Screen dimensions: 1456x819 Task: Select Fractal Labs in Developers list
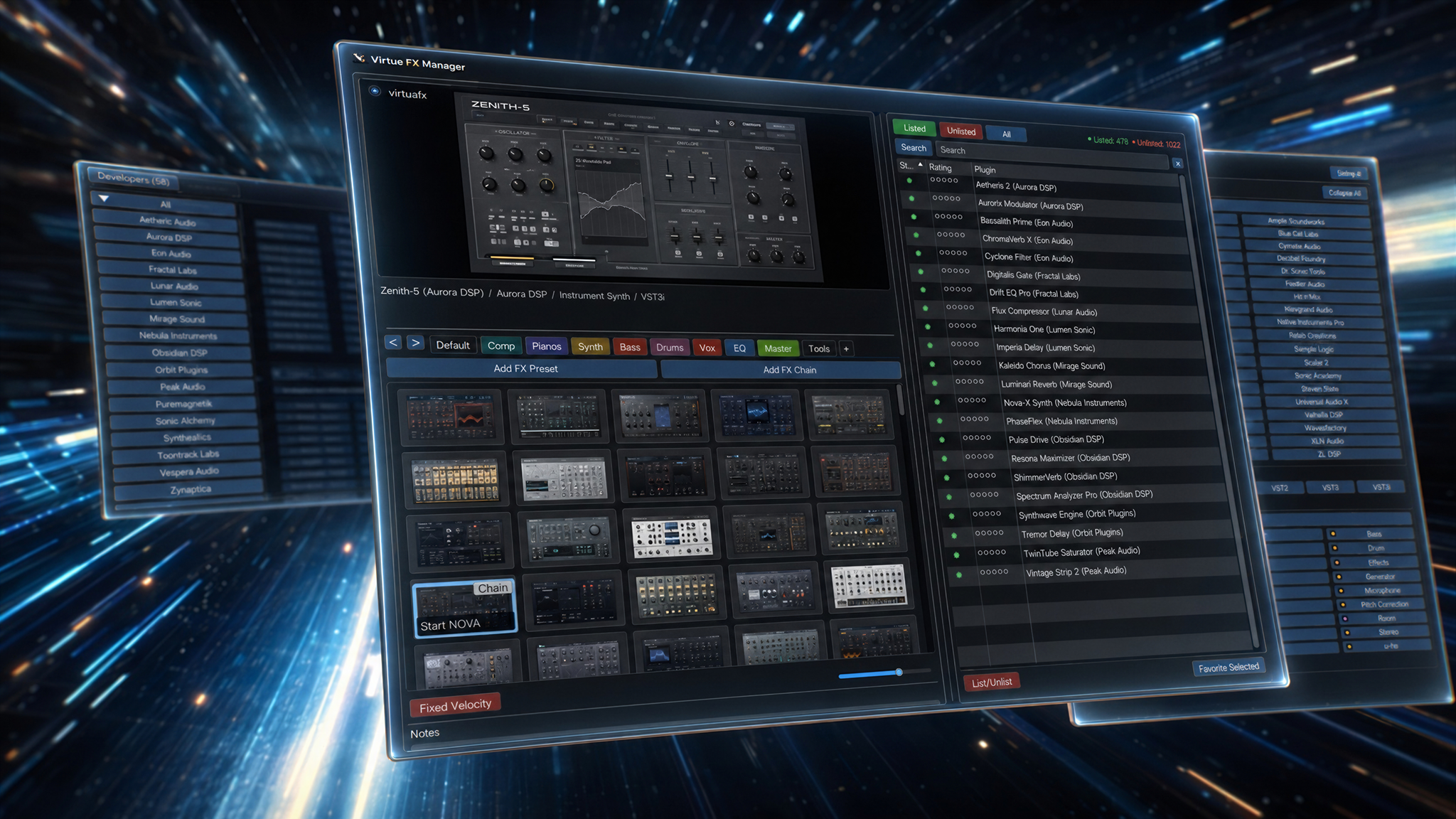coord(173,269)
